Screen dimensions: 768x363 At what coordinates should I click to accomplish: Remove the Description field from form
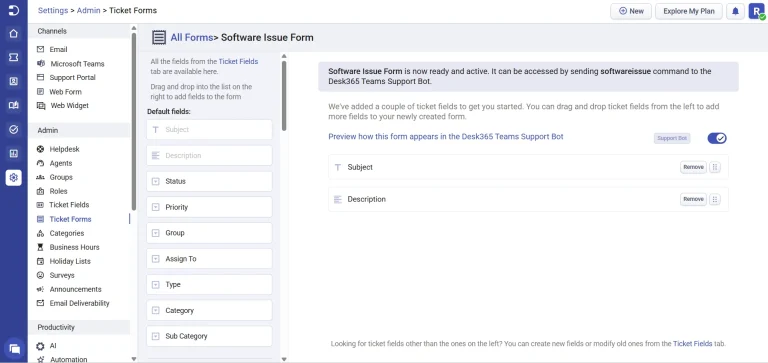[x=693, y=199]
